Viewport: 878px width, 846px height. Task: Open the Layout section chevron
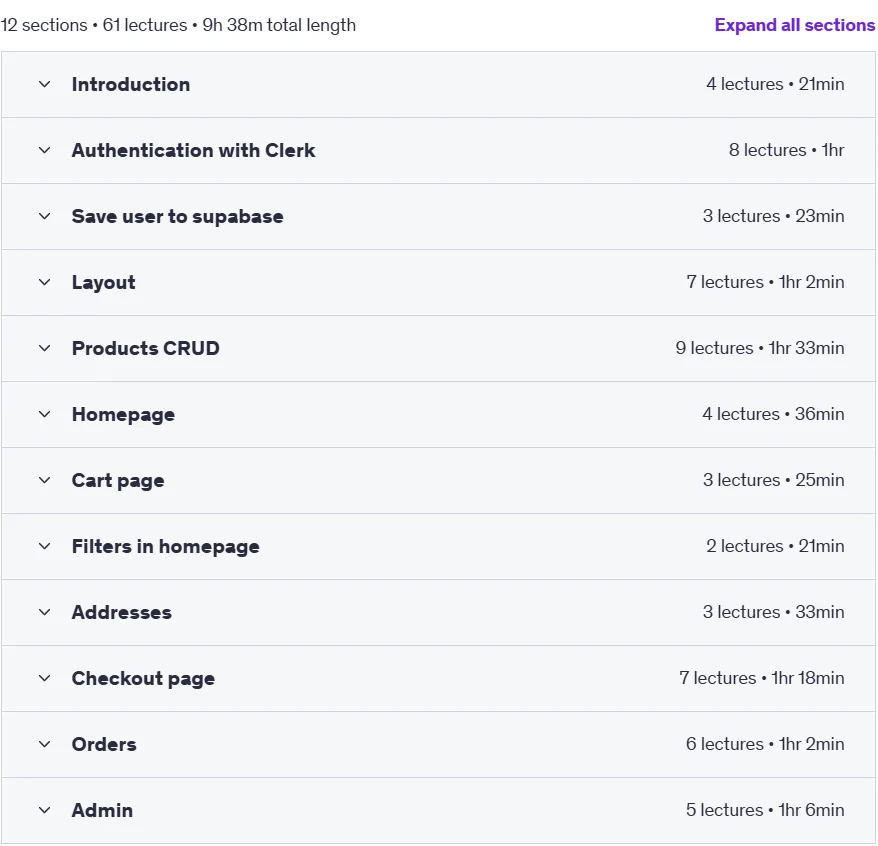coord(45,282)
